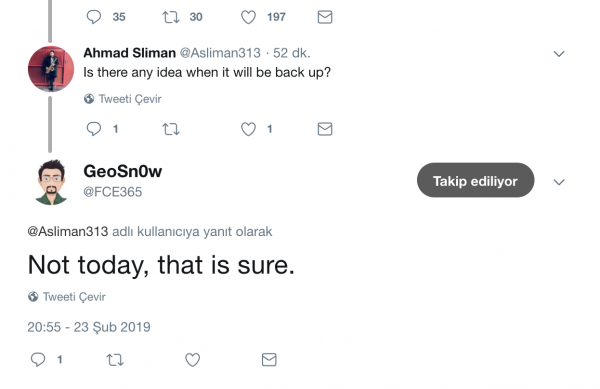Like Ahmad Sliman's tweet

(248, 129)
